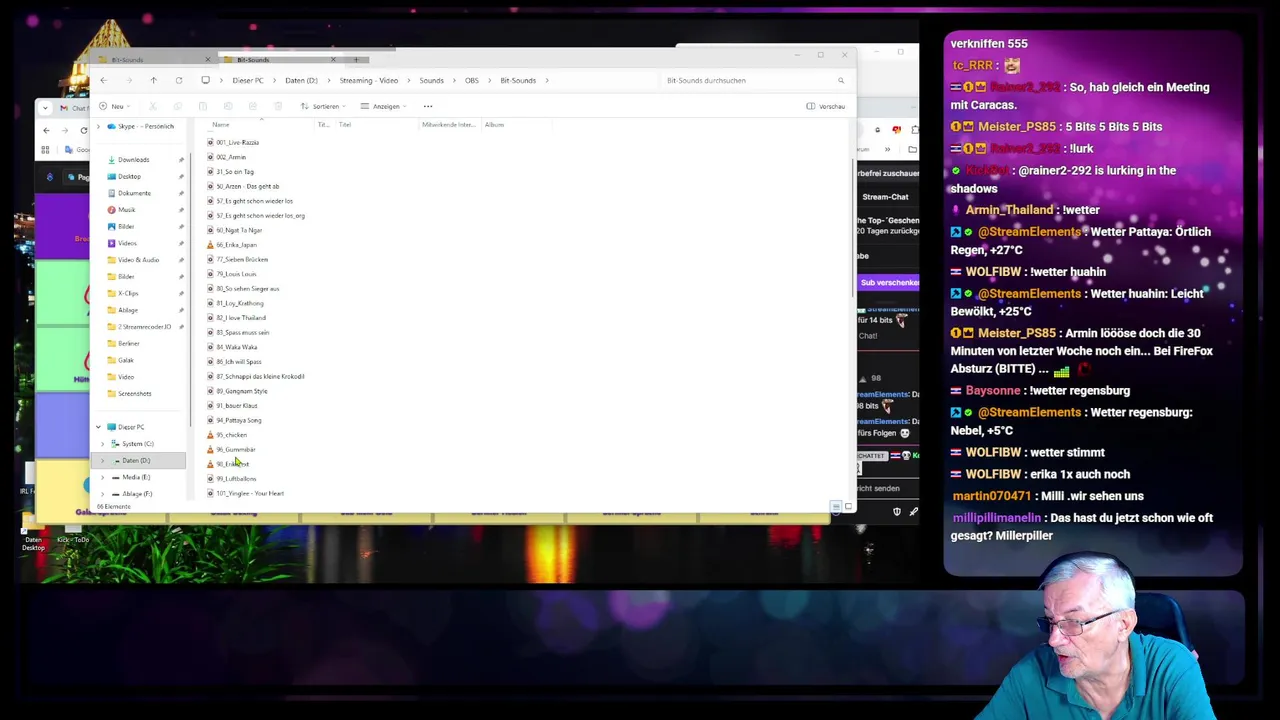Sort by the Titel column header
This screenshot has width=1280, height=720.
pos(345,125)
